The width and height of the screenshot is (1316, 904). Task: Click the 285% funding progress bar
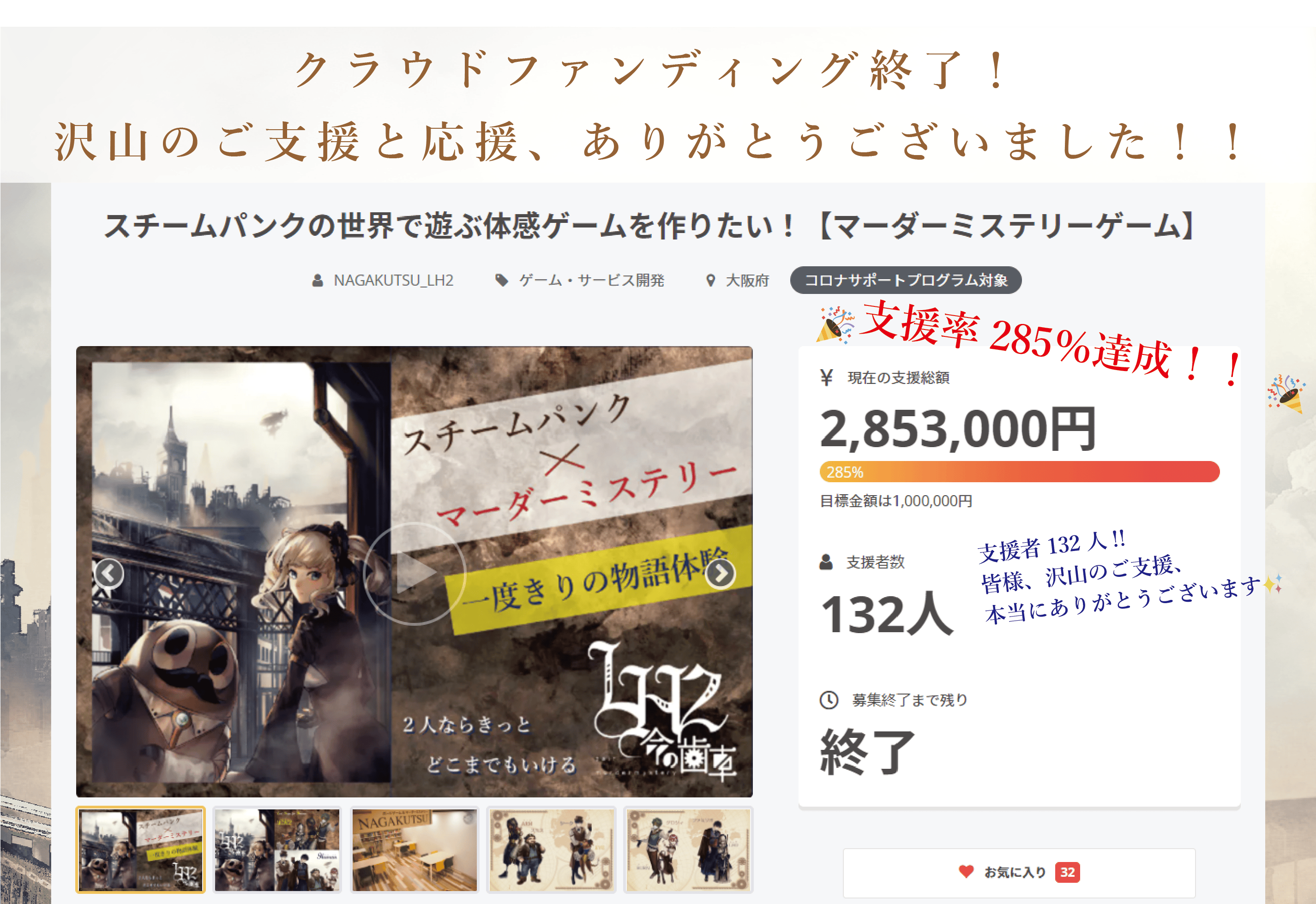[x=1019, y=472]
